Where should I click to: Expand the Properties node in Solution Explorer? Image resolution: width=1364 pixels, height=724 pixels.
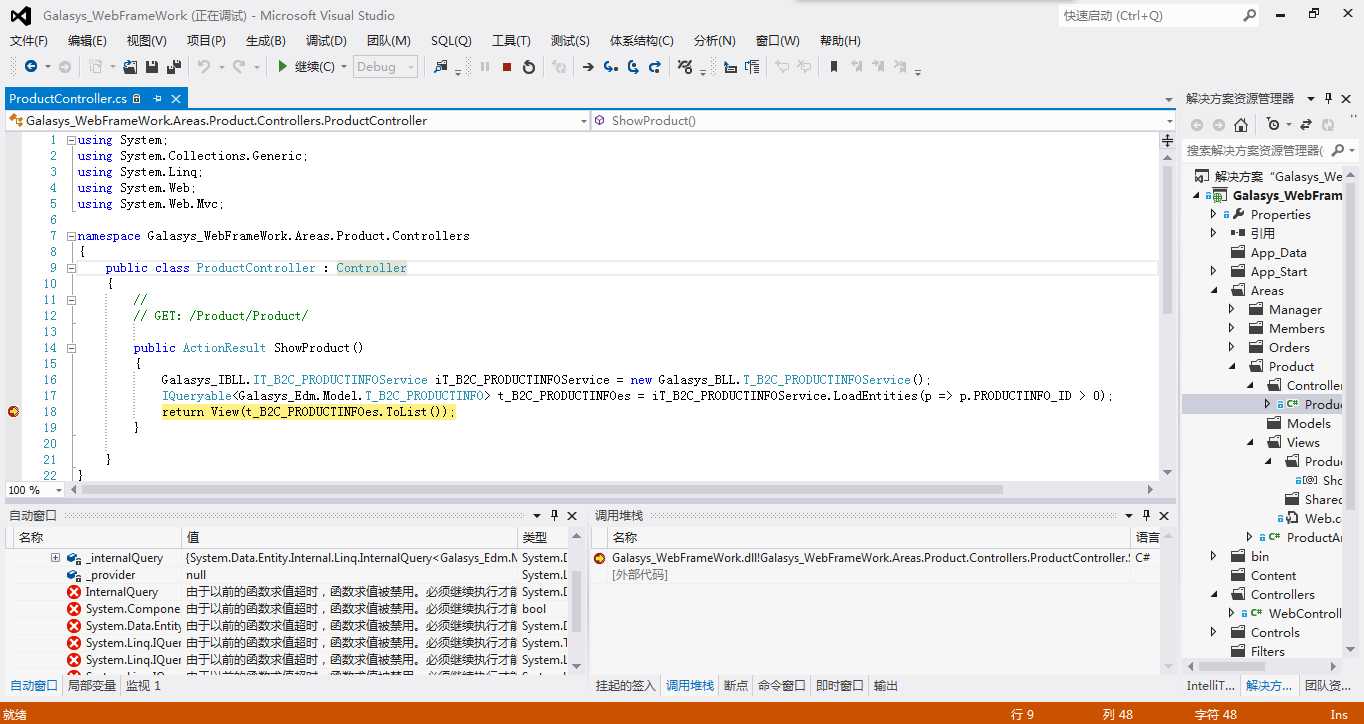1214,214
